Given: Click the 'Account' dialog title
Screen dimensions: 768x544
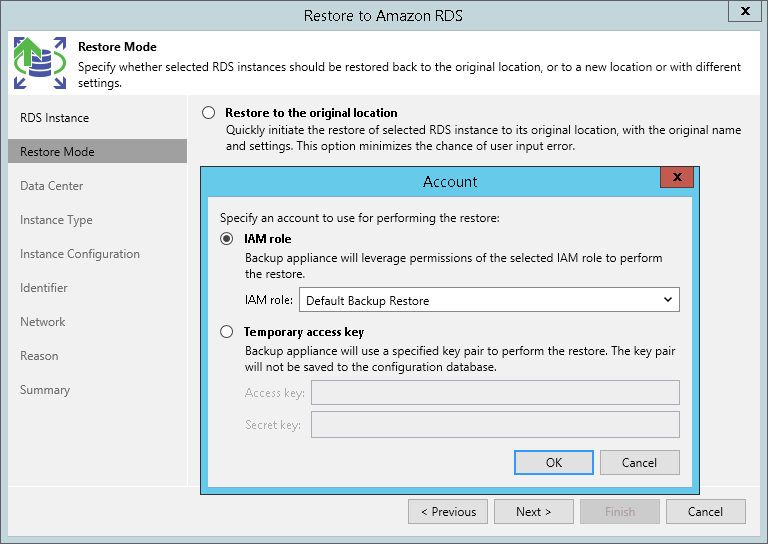Looking at the screenshot, I should tap(450, 182).
